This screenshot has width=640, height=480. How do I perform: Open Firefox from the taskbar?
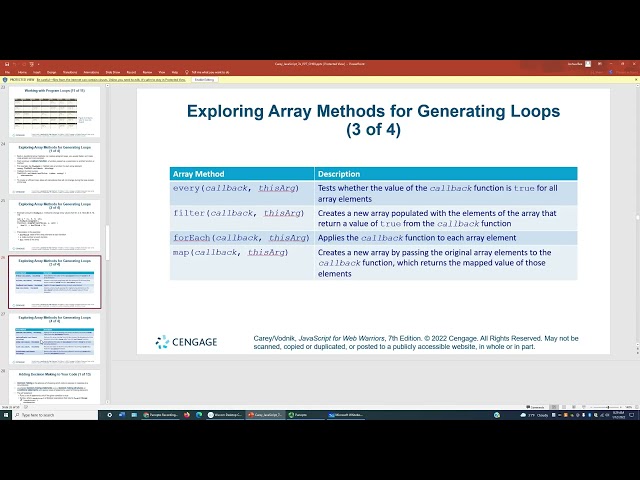tap(187, 415)
